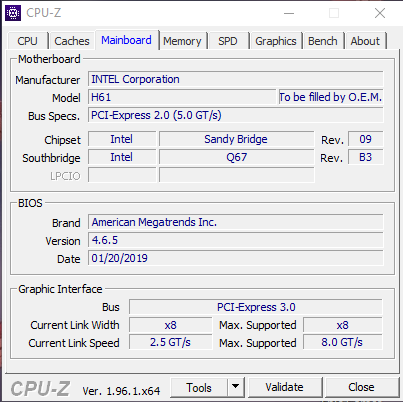
Task: Click the 2.5 GT/s current link speed
Action: pyautogui.click(x=171, y=342)
